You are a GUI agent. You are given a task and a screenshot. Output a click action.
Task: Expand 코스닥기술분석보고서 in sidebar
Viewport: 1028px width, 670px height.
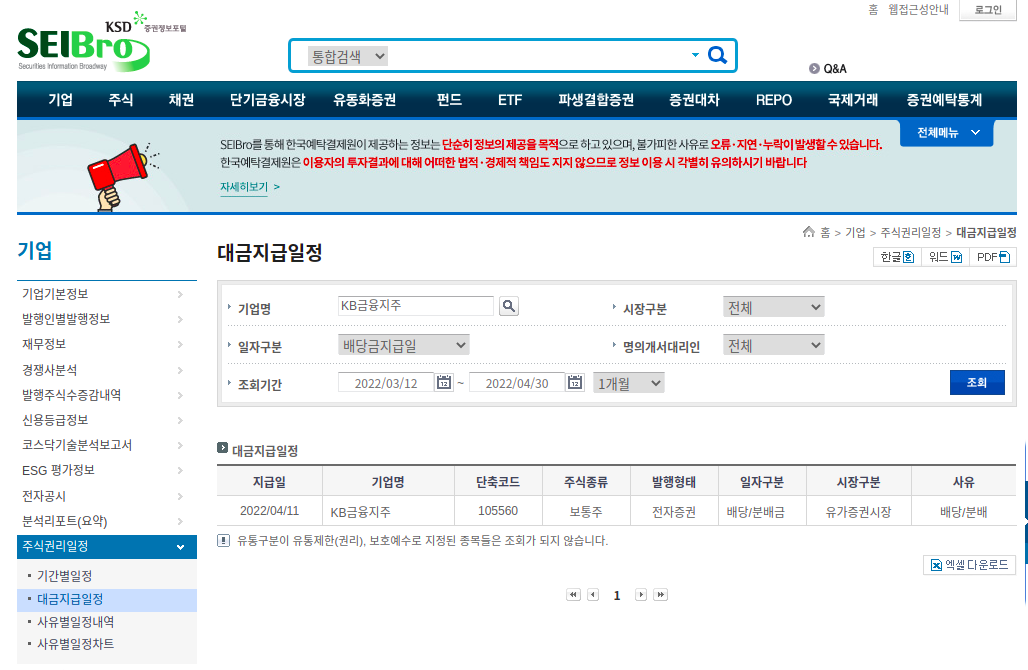click(x=107, y=445)
